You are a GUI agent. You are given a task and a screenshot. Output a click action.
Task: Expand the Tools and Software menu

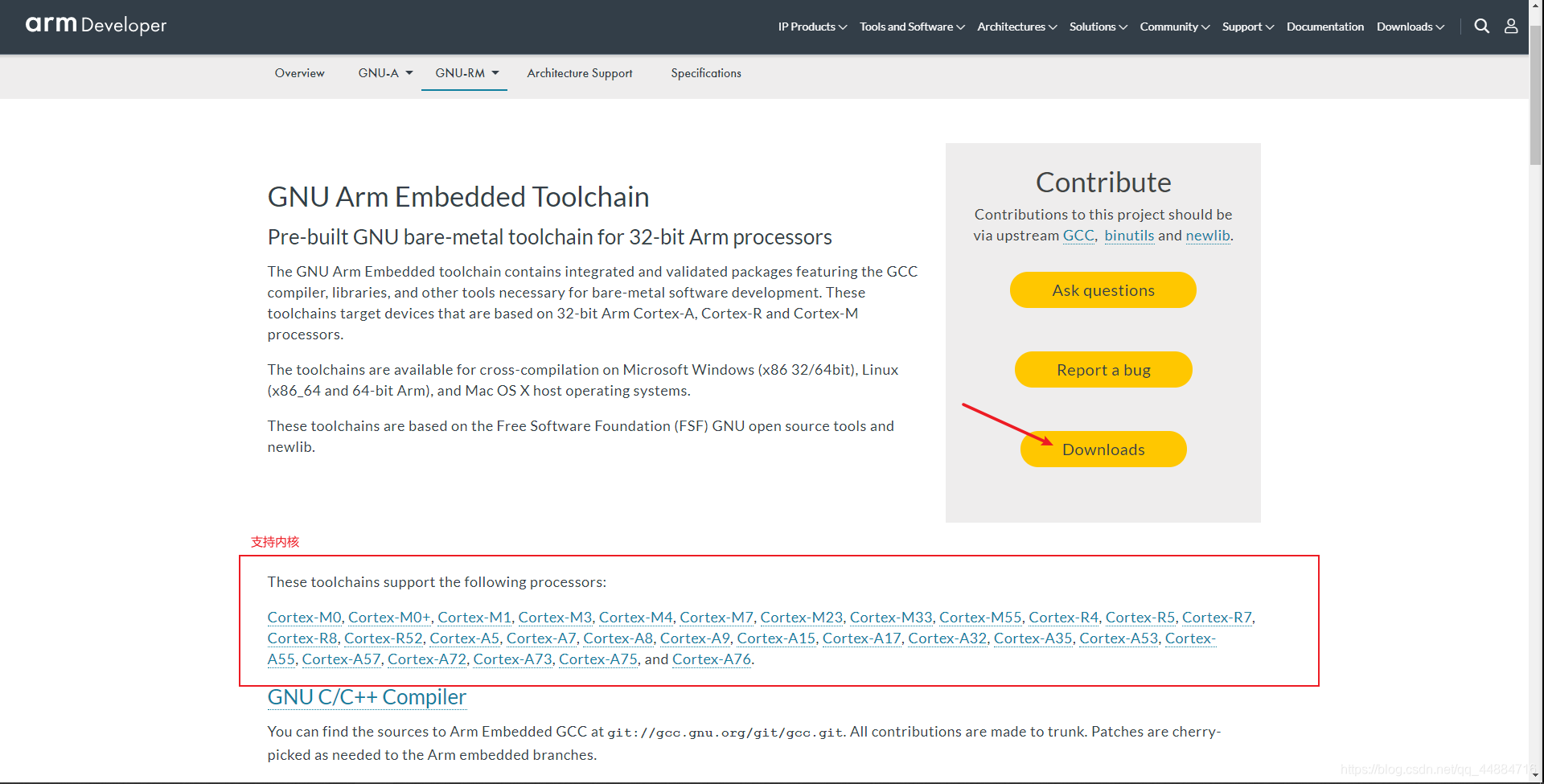click(912, 27)
